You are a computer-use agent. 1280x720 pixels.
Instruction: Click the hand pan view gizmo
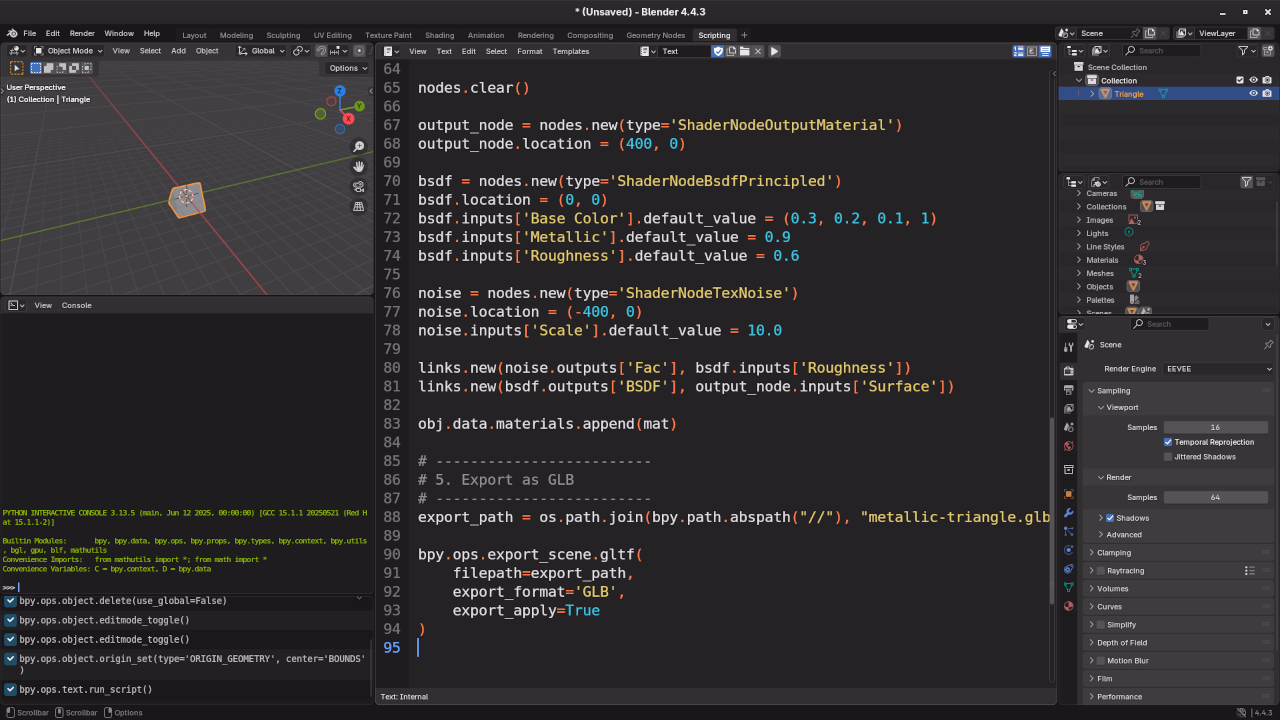359,167
